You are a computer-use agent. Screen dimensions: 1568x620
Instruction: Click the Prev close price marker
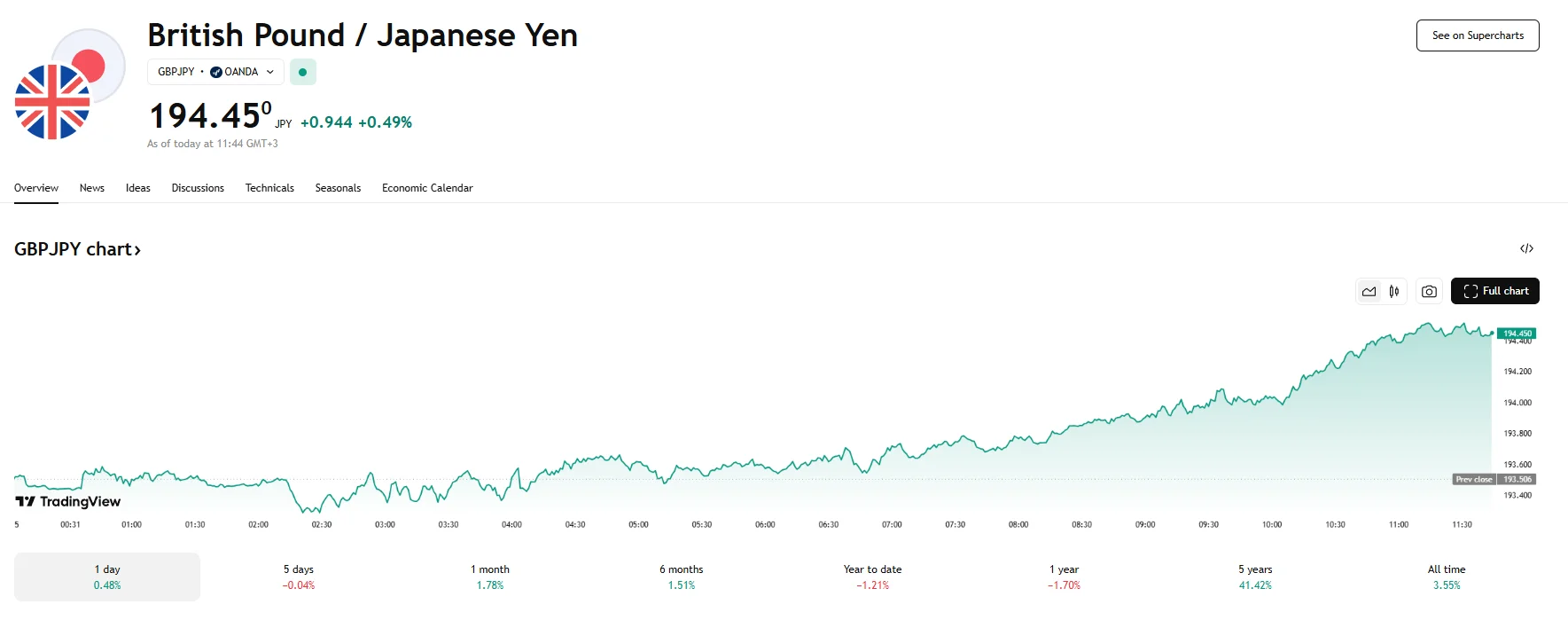(x=1474, y=479)
